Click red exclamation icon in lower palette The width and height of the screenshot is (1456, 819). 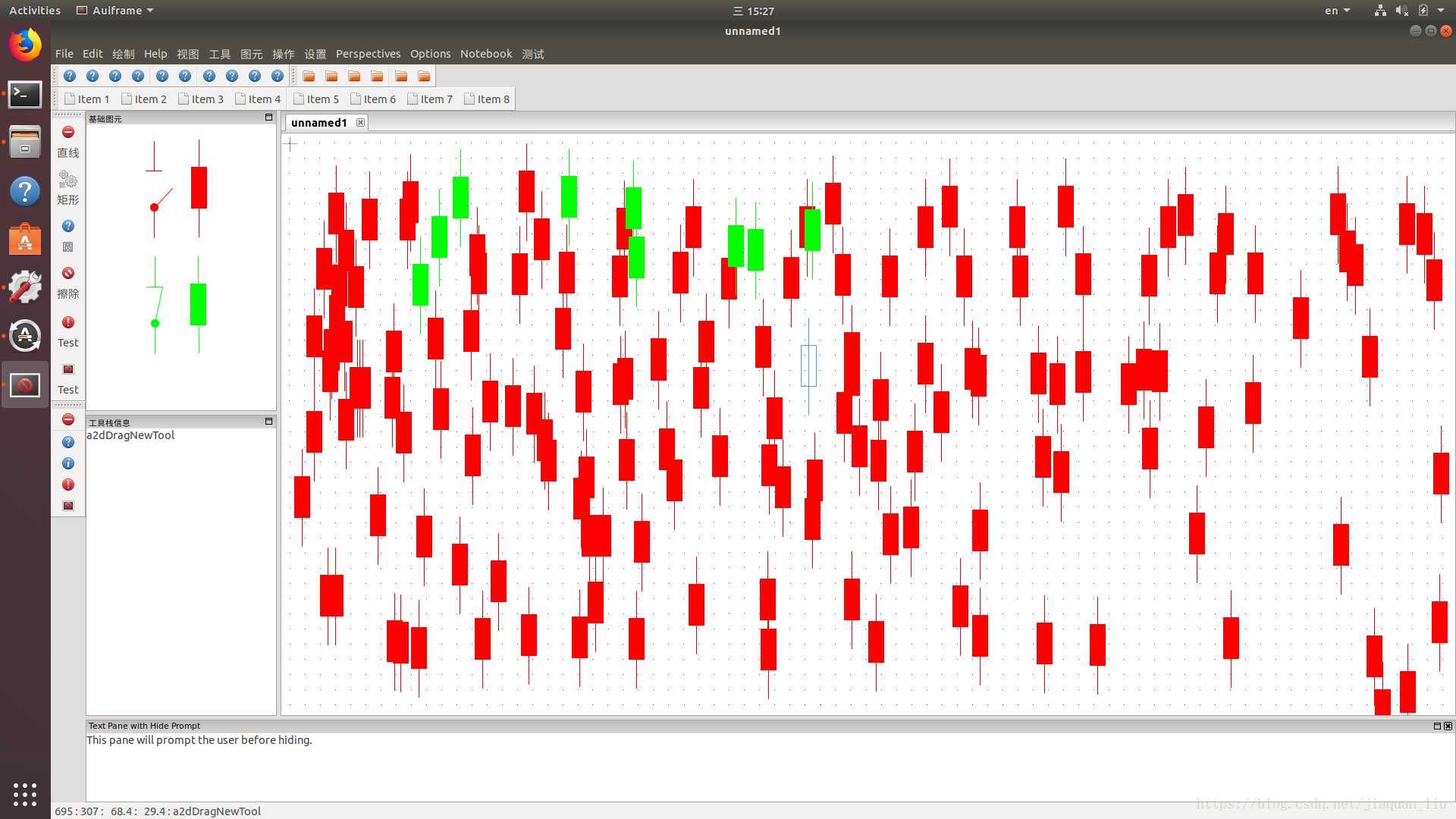point(68,485)
